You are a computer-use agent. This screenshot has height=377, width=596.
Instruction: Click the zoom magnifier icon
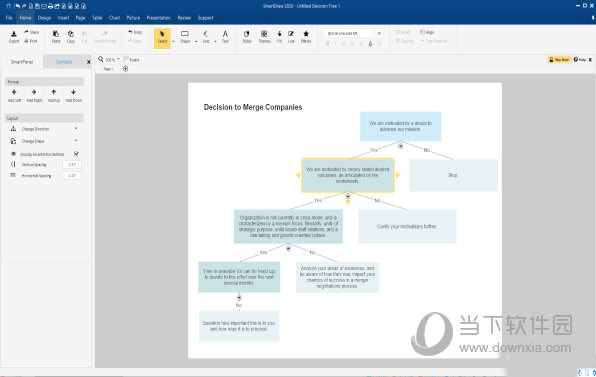point(101,59)
